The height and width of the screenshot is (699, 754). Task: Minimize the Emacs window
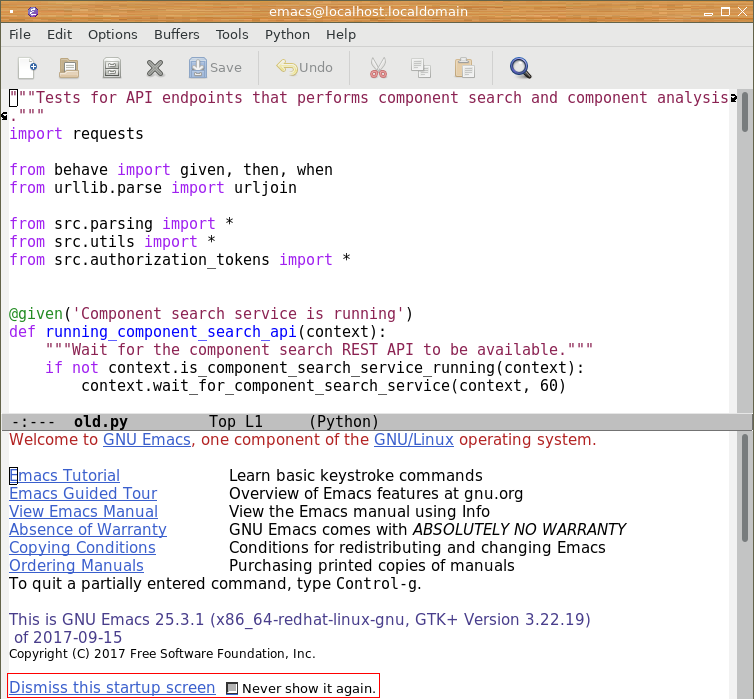pos(708,12)
